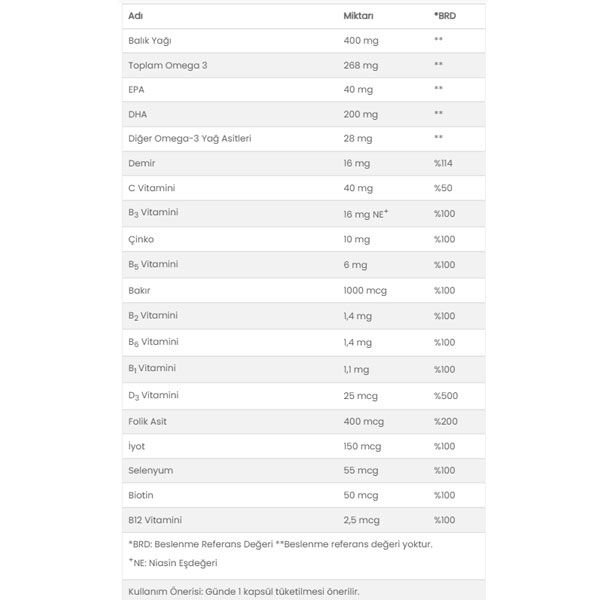Click the 16 mg NE amount
600x600 pixels.
(365, 214)
